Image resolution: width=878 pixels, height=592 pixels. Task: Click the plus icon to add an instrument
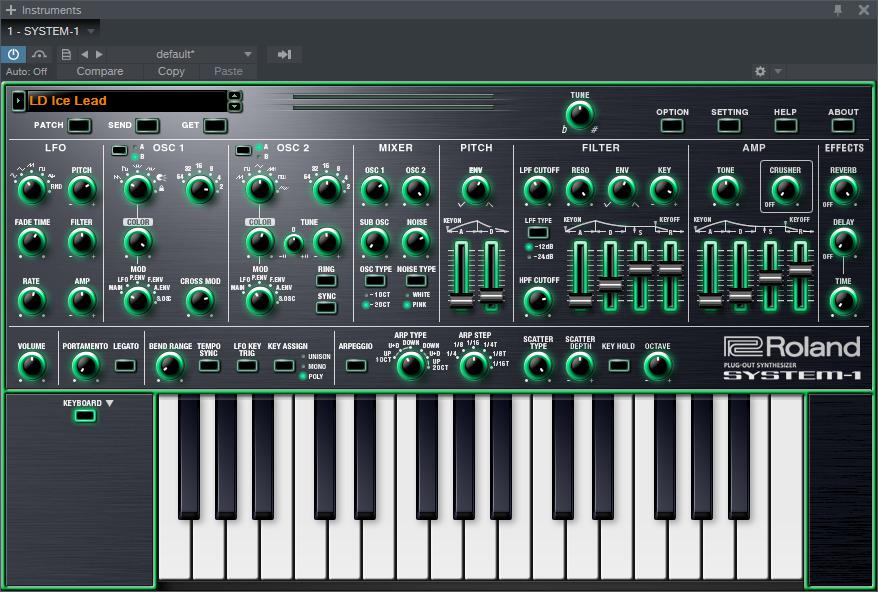pos(9,10)
